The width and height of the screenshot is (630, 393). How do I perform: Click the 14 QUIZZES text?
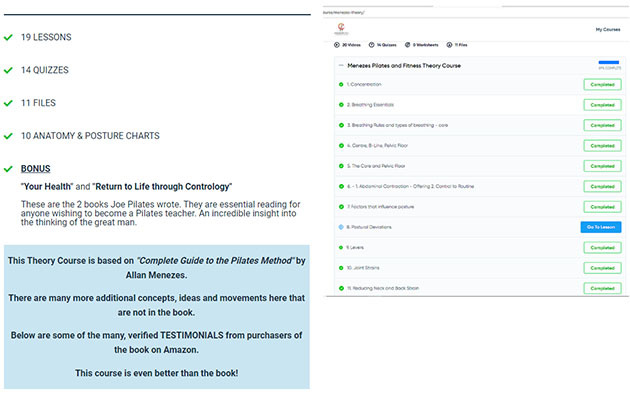click(45, 70)
